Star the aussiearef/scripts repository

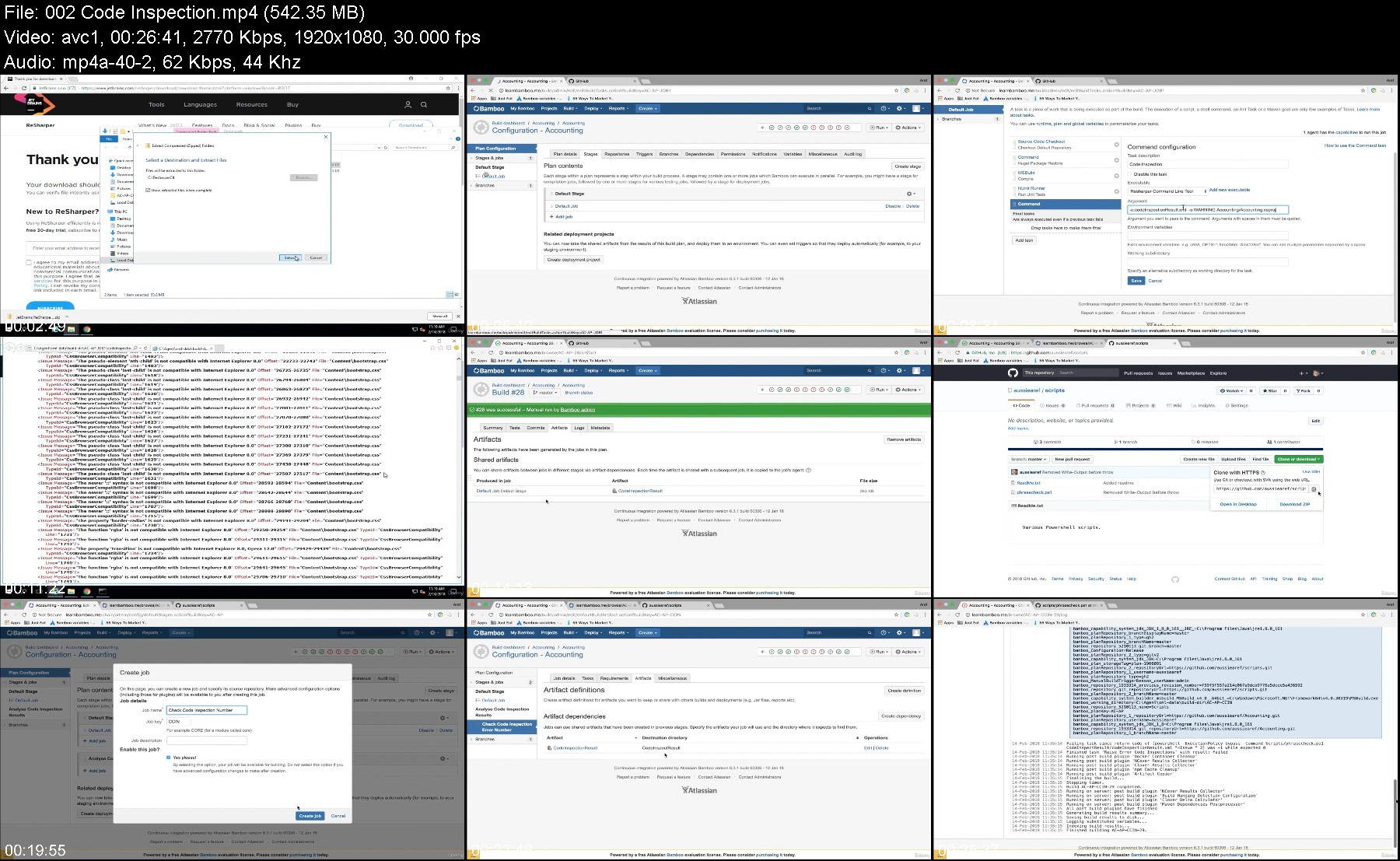tap(1270, 390)
